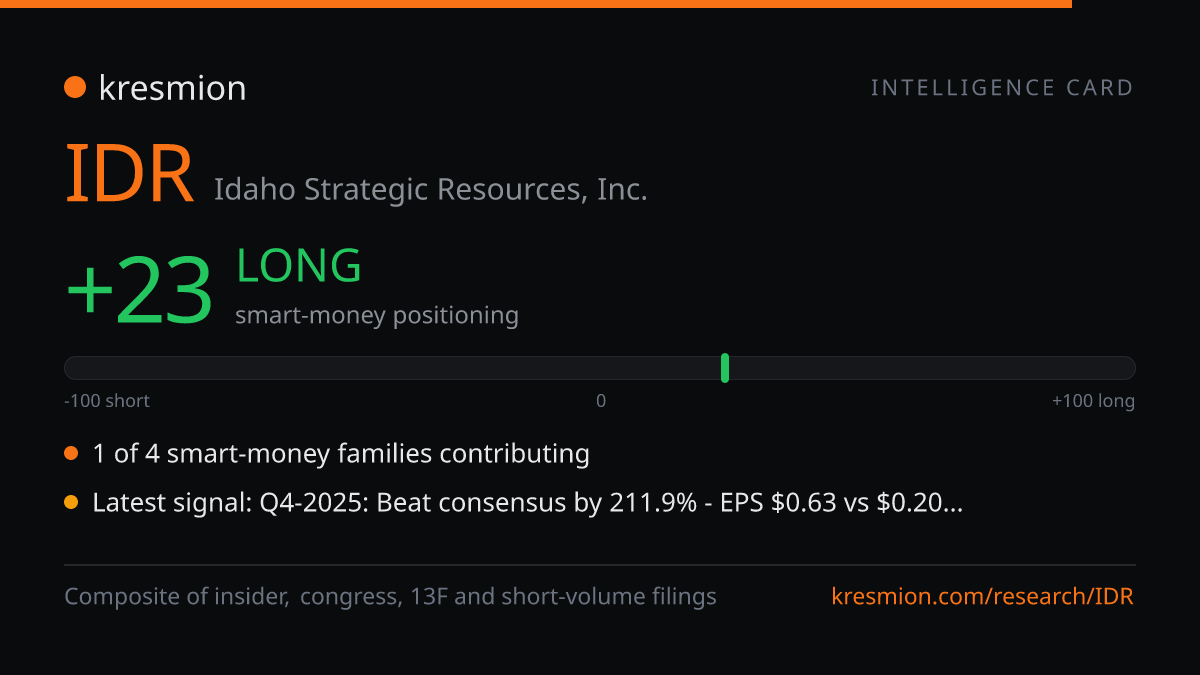Screen dimensions: 1200x675
Task: Click the smart-money positioning subtitle
Action: click(377, 315)
